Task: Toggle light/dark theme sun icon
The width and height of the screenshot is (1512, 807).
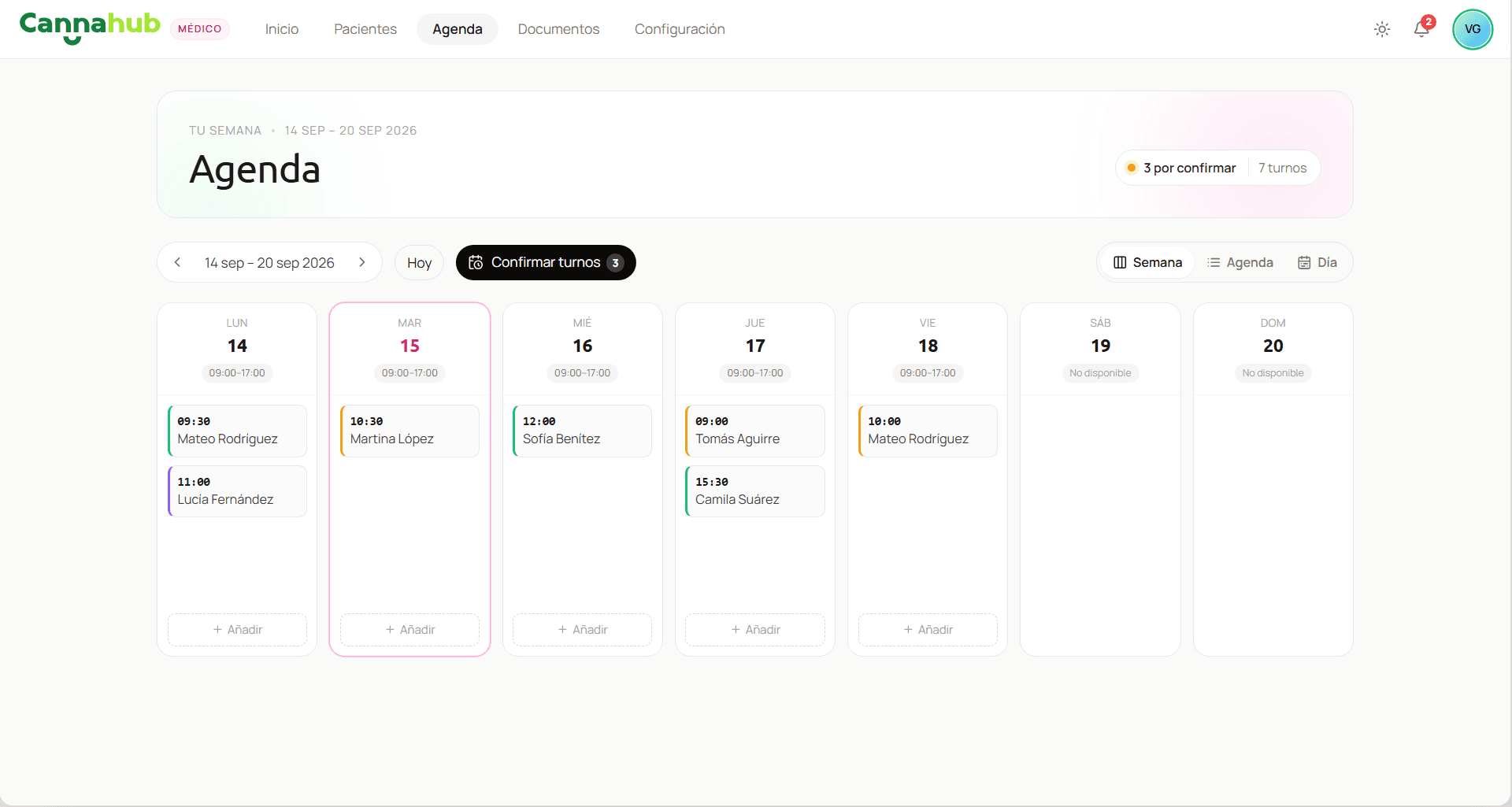Action: click(x=1382, y=29)
